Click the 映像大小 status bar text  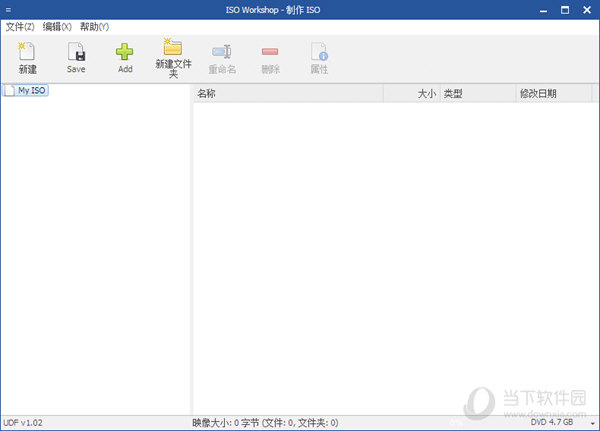click(x=265, y=423)
